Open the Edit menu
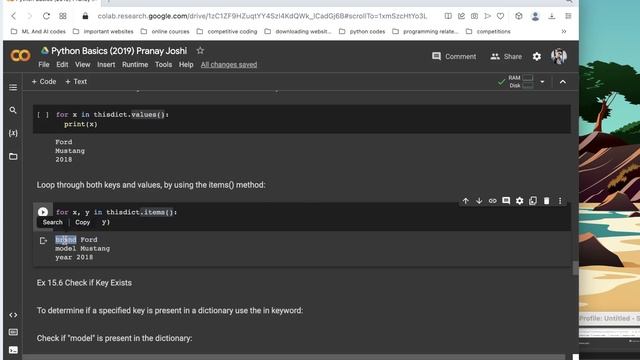This screenshot has height=360, width=640. pos(62,64)
